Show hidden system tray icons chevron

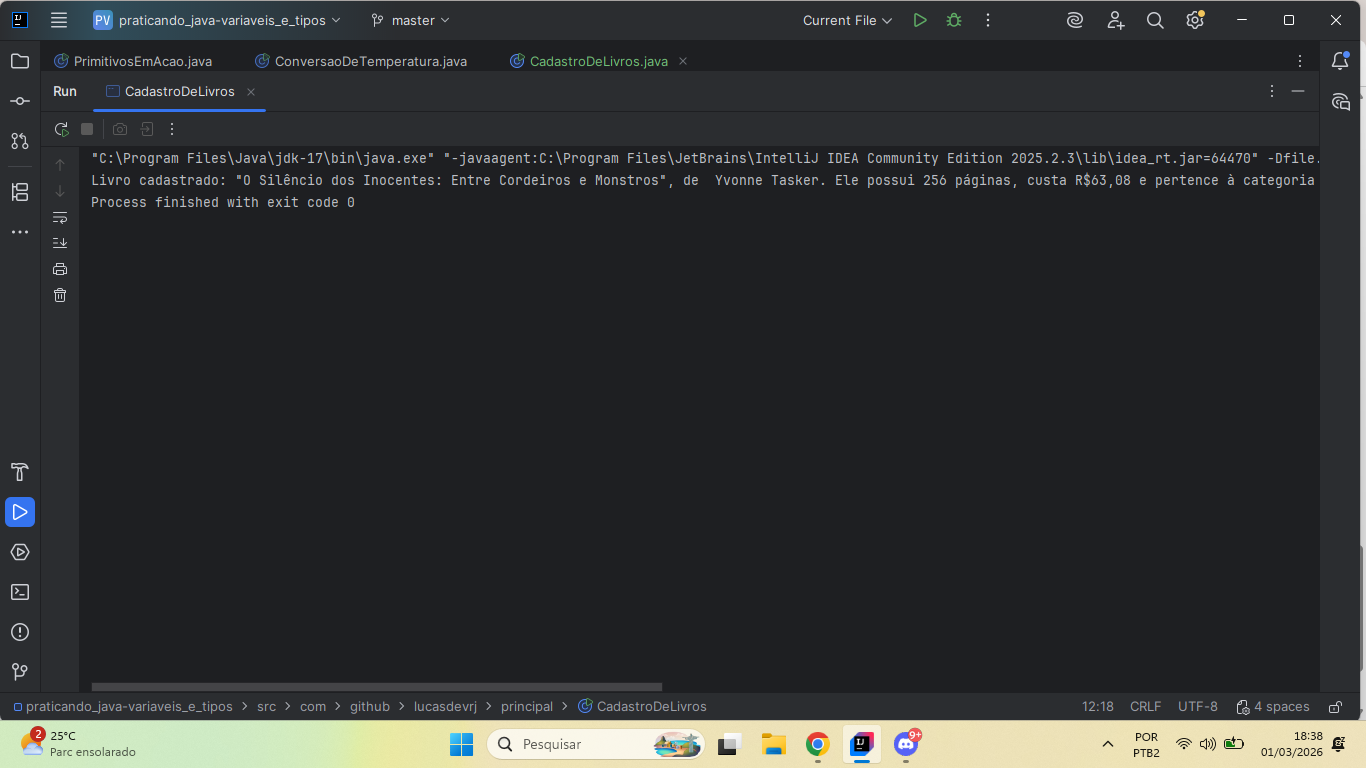(x=1108, y=744)
